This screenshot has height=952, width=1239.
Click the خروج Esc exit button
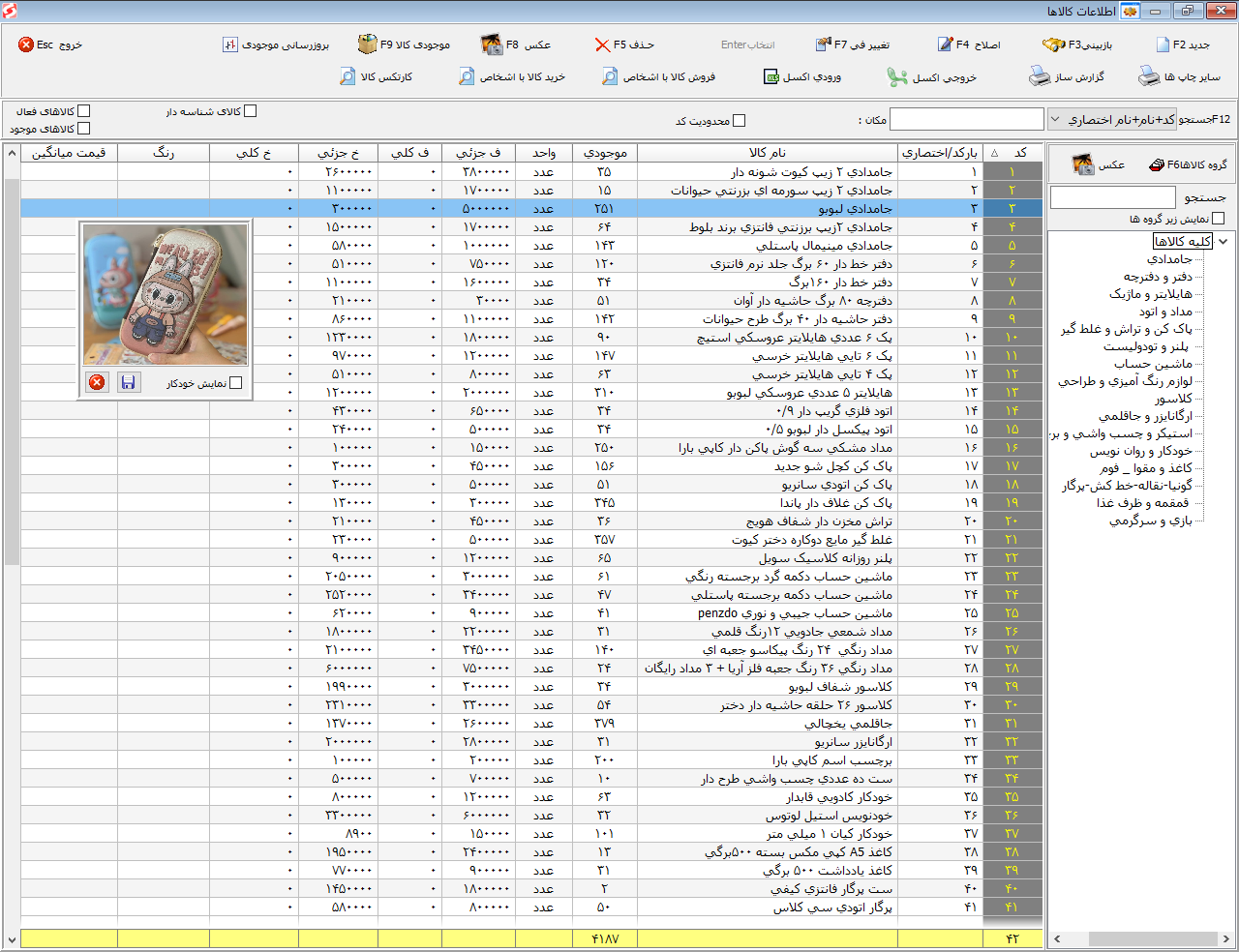(x=50, y=45)
